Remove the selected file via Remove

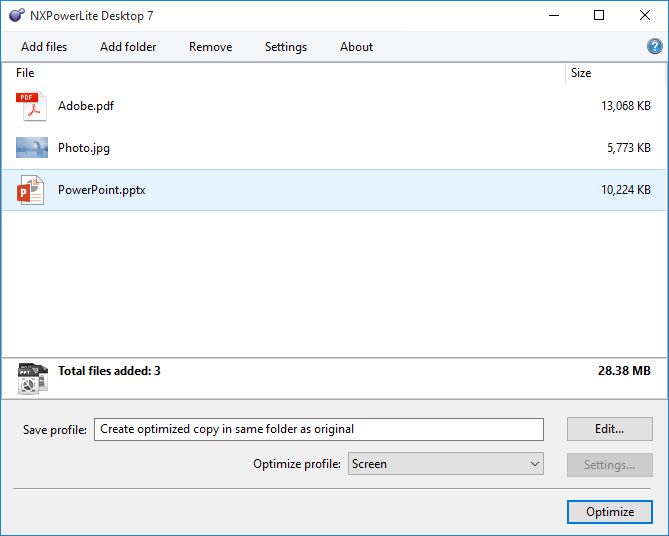pyautogui.click(x=210, y=47)
